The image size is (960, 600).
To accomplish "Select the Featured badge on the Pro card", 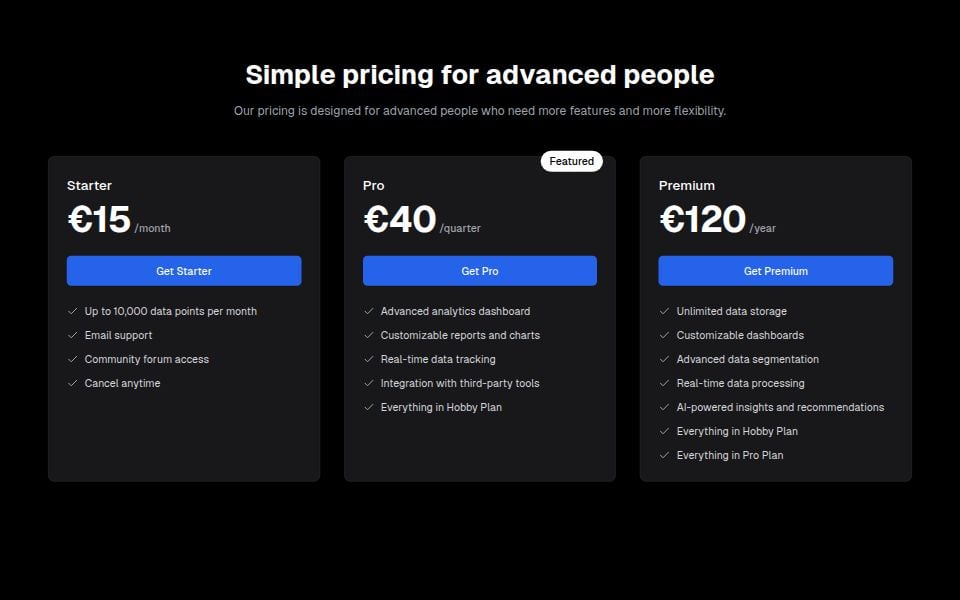I will pyautogui.click(x=572, y=160).
